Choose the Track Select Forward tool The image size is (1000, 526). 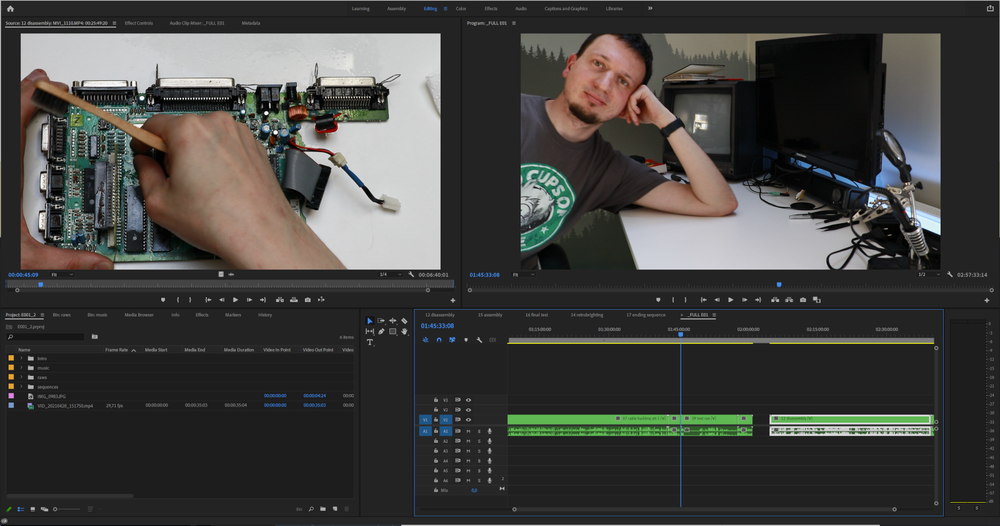381,321
